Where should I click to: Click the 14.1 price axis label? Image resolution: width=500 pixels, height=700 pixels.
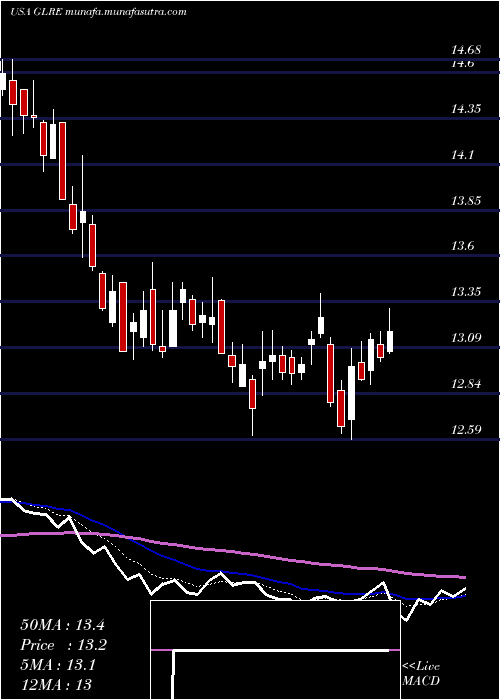pos(464,155)
